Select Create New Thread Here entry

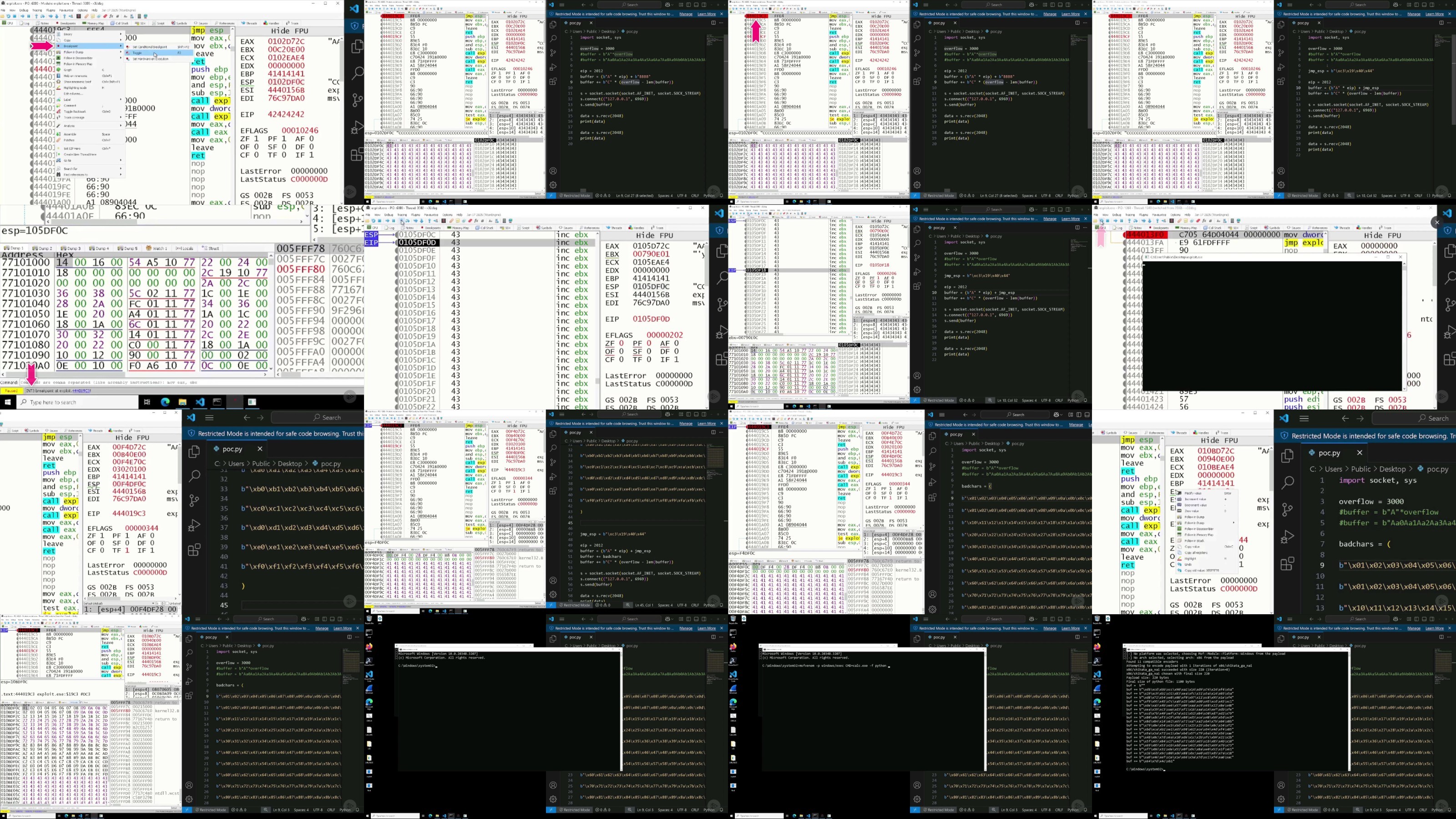89,154
